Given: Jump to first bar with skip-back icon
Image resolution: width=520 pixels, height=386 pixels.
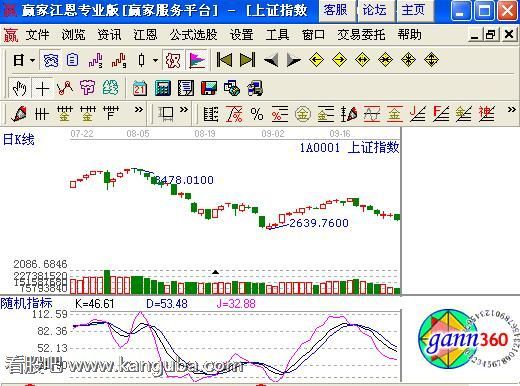Looking at the screenshot, I should (224, 60).
